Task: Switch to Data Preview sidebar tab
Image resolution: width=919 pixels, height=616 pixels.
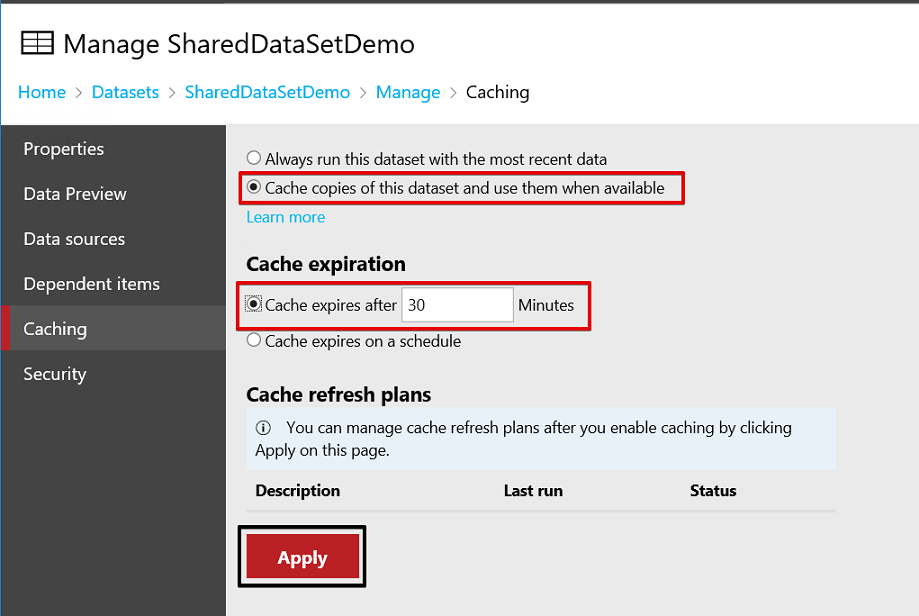Action: pyautogui.click(x=75, y=194)
